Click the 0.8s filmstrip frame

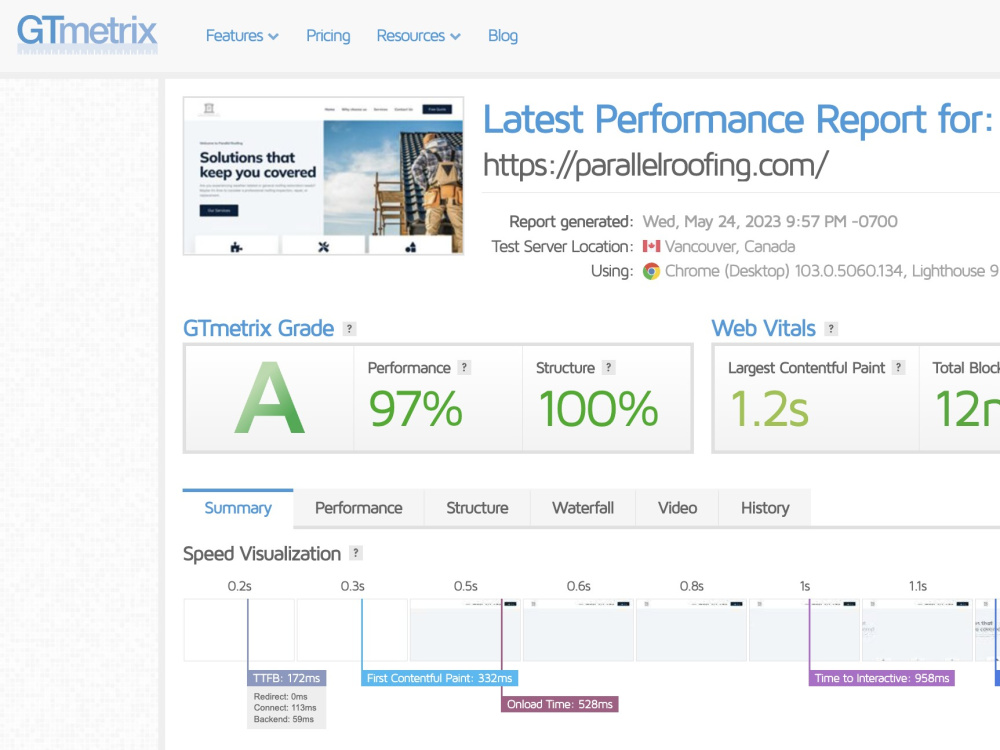pyautogui.click(x=691, y=630)
